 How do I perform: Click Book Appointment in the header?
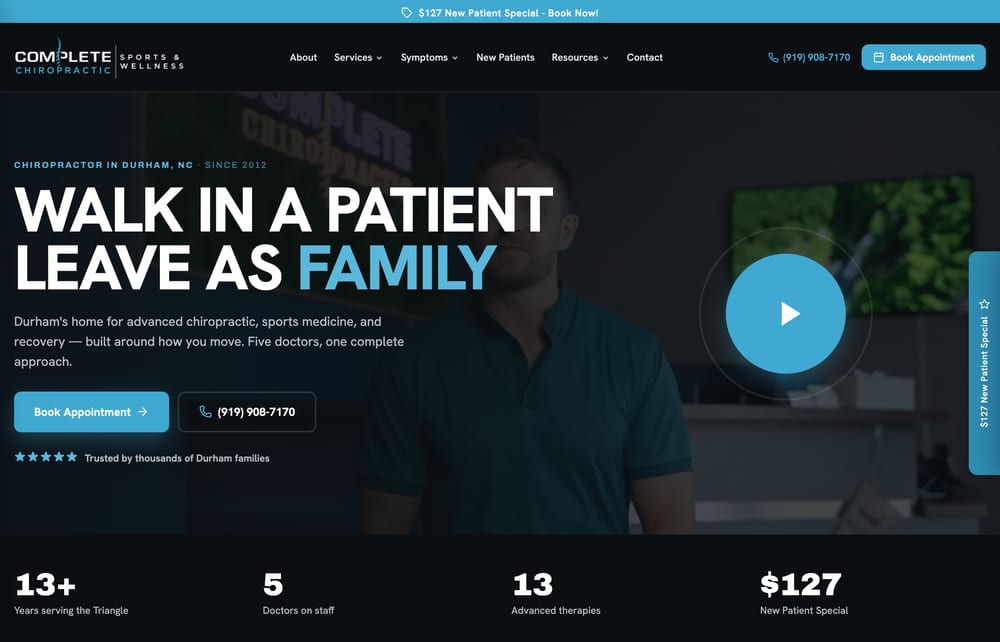[923, 57]
